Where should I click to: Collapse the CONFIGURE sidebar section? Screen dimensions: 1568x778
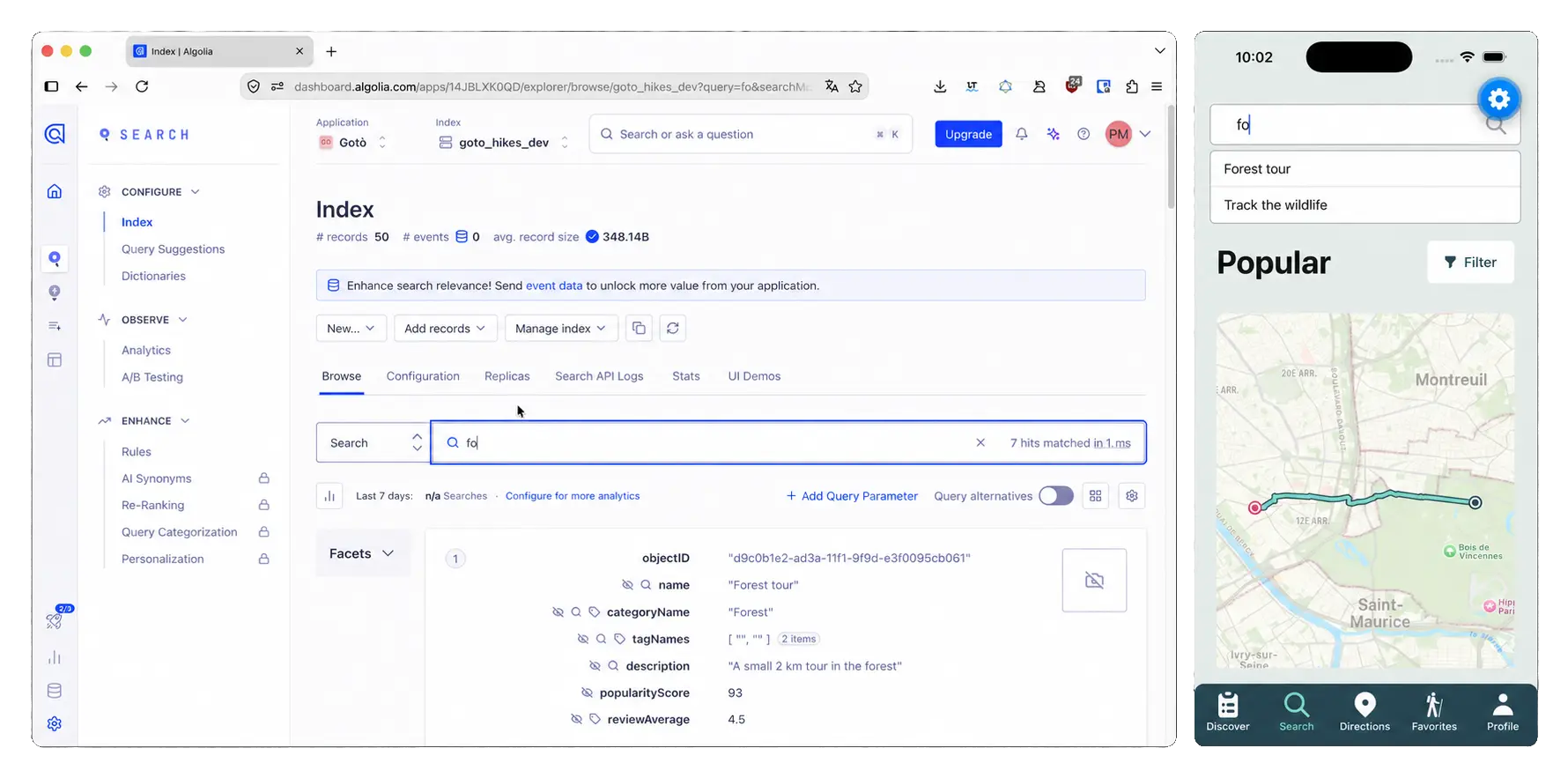(x=160, y=192)
